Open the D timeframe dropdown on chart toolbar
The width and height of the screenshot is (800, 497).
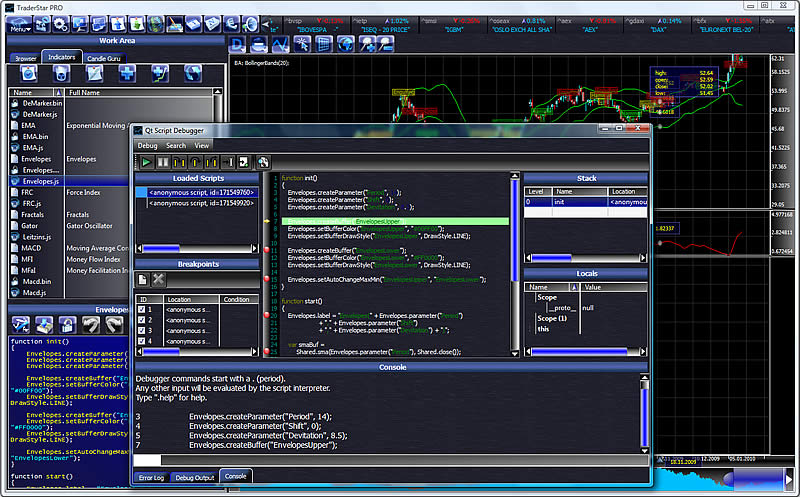237,44
